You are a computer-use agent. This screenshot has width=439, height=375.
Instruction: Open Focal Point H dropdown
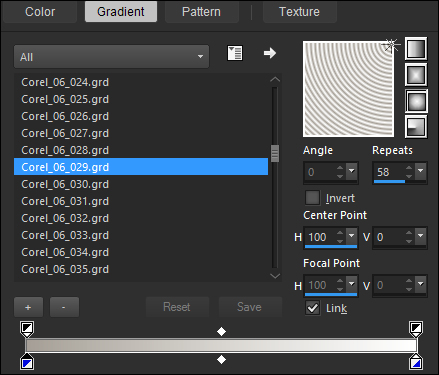(352, 284)
